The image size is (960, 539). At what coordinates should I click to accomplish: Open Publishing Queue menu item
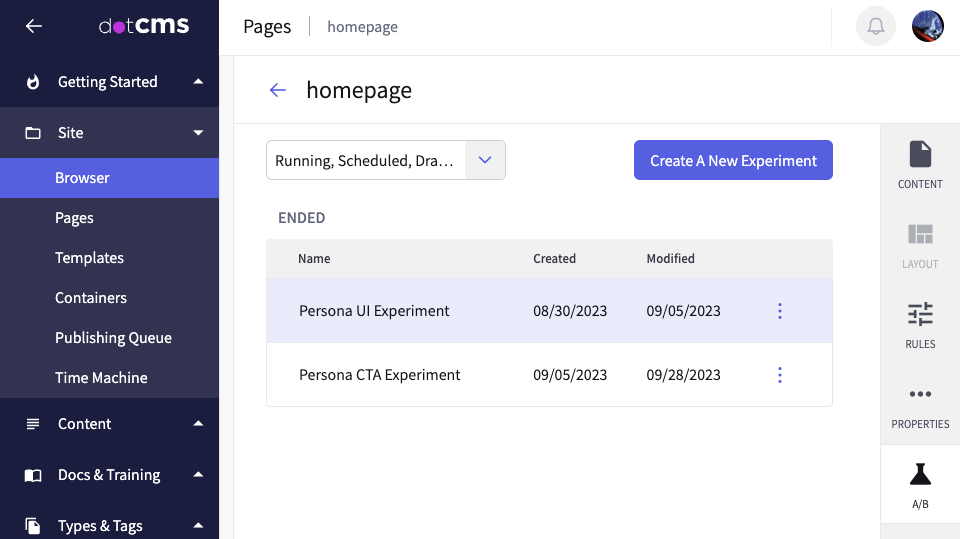click(113, 338)
